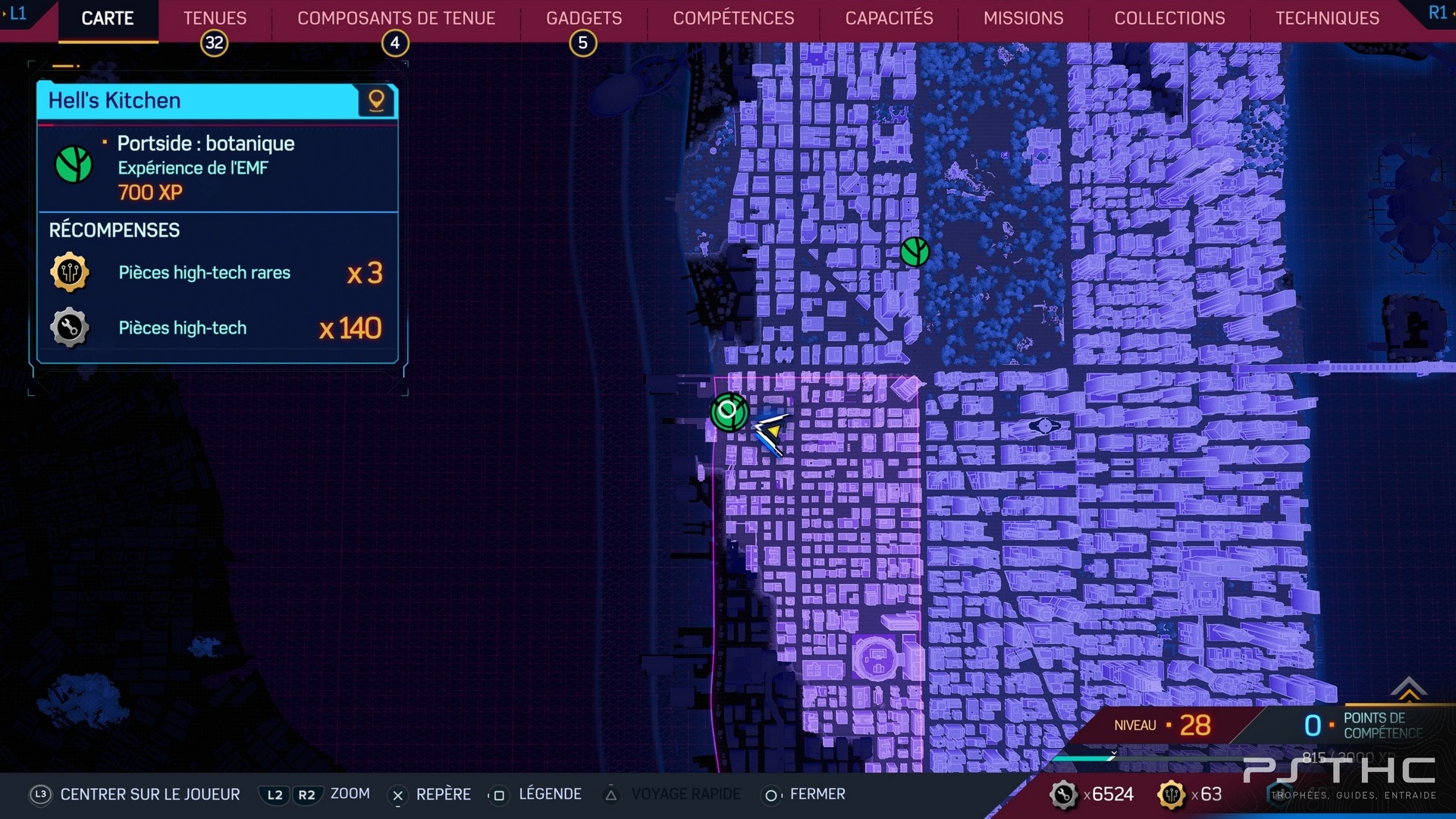This screenshot has height=819, width=1456.
Task: Click the waypoint pin icon in Hell's Kitchen header
Action: 376,101
